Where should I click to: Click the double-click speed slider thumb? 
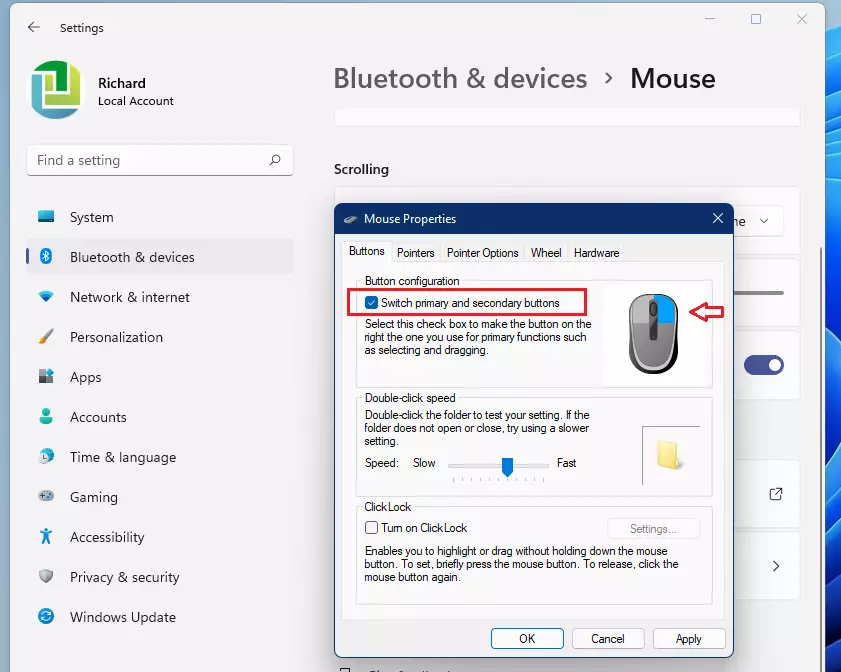[x=507, y=467]
